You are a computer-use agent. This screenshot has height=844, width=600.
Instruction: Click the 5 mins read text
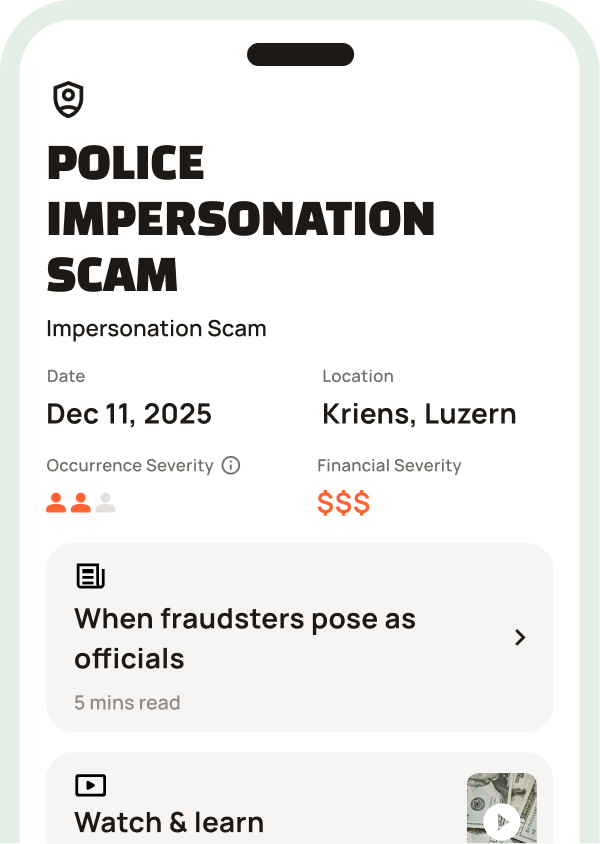(x=127, y=703)
